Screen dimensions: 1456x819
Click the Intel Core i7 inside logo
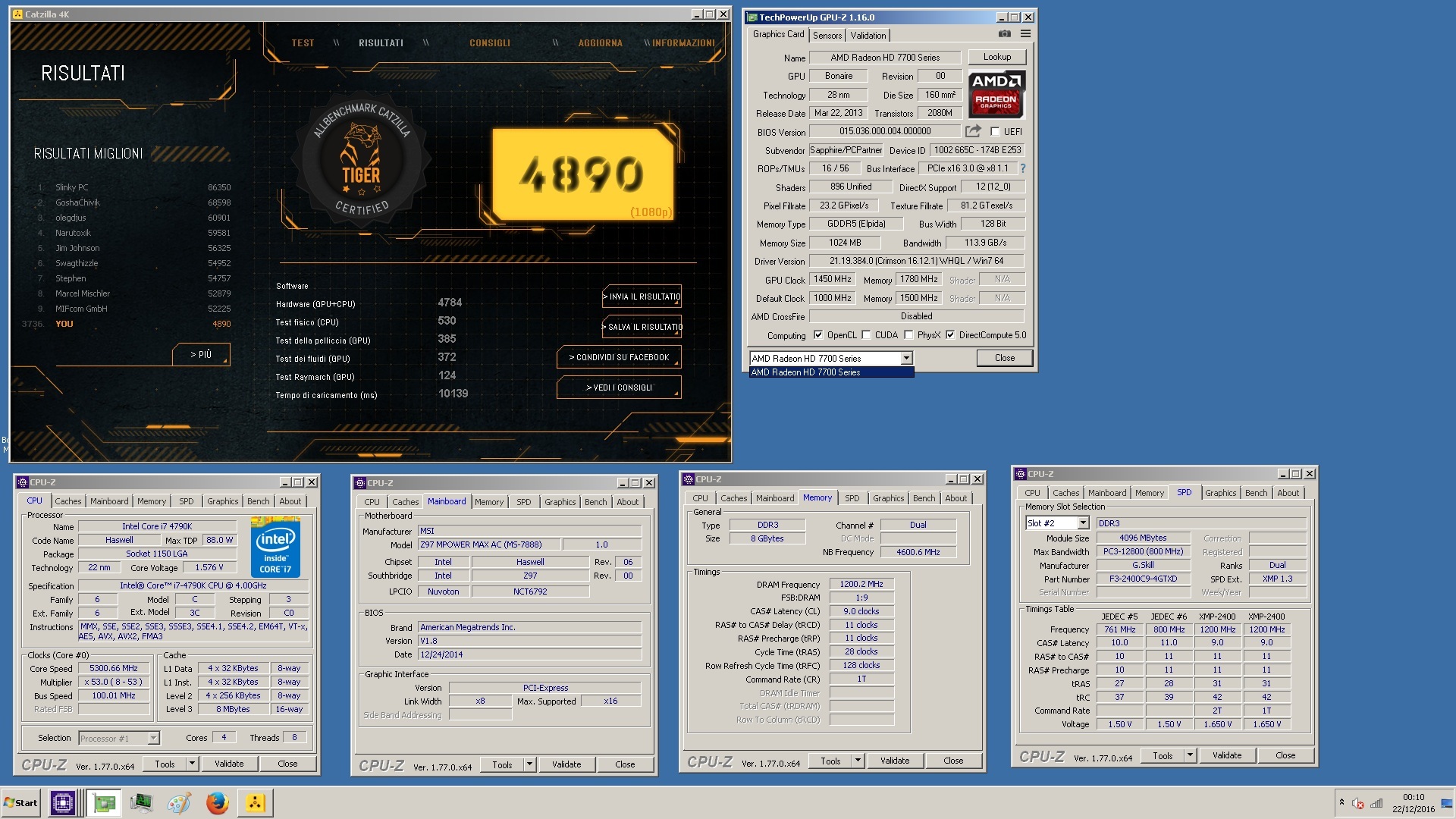[x=275, y=548]
